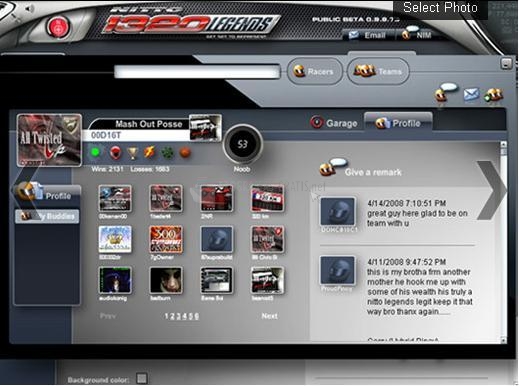The height and width of the screenshot is (386, 519).
Task: Click the chat bubble icon above Profile tab
Action: coord(445,93)
